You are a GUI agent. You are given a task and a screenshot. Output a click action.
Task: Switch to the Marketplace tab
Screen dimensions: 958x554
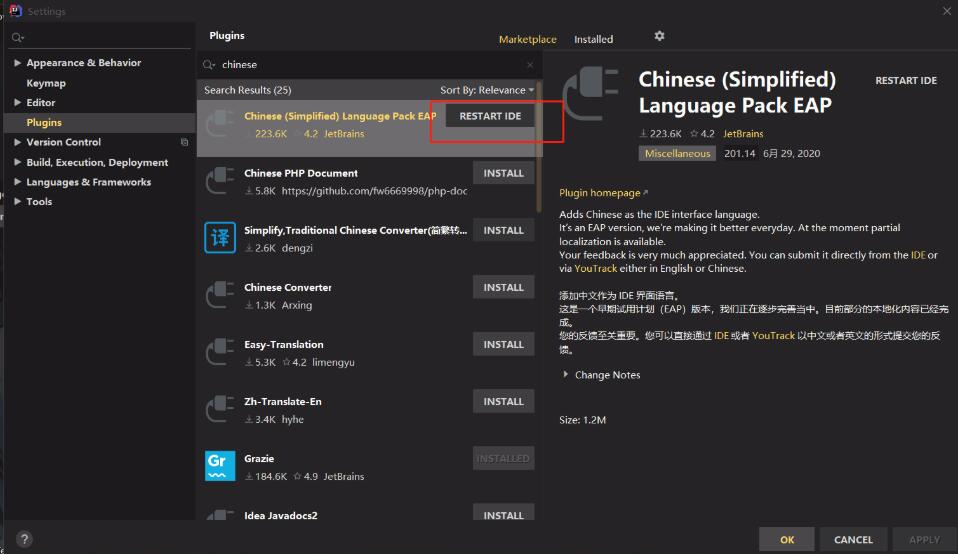527,39
